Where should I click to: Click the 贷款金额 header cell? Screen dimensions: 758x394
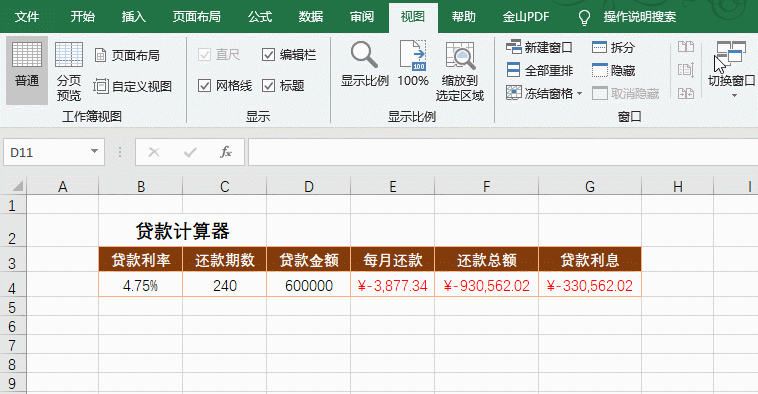(x=308, y=260)
